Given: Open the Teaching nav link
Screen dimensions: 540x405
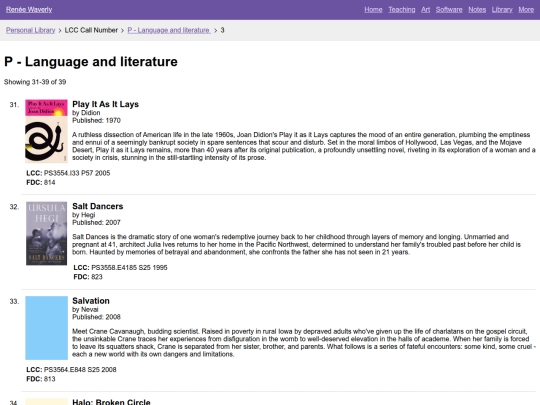Looking at the screenshot, I should pyautogui.click(x=402, y=10).
